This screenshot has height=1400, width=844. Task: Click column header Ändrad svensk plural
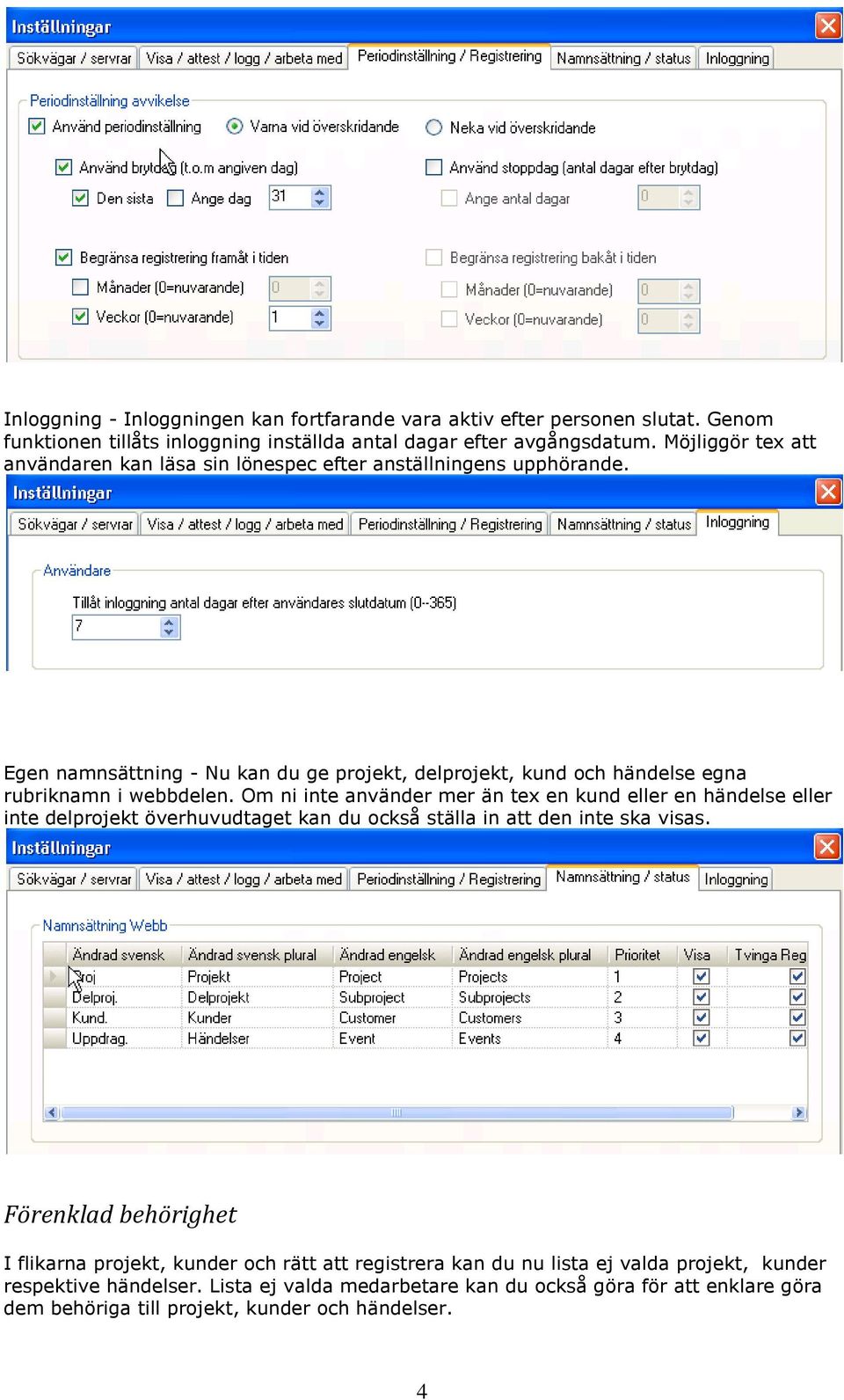258,954
